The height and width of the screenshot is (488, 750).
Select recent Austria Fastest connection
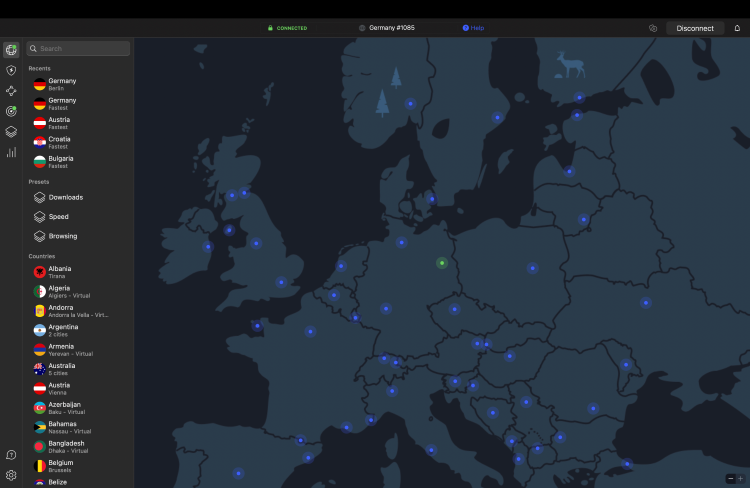78,123
